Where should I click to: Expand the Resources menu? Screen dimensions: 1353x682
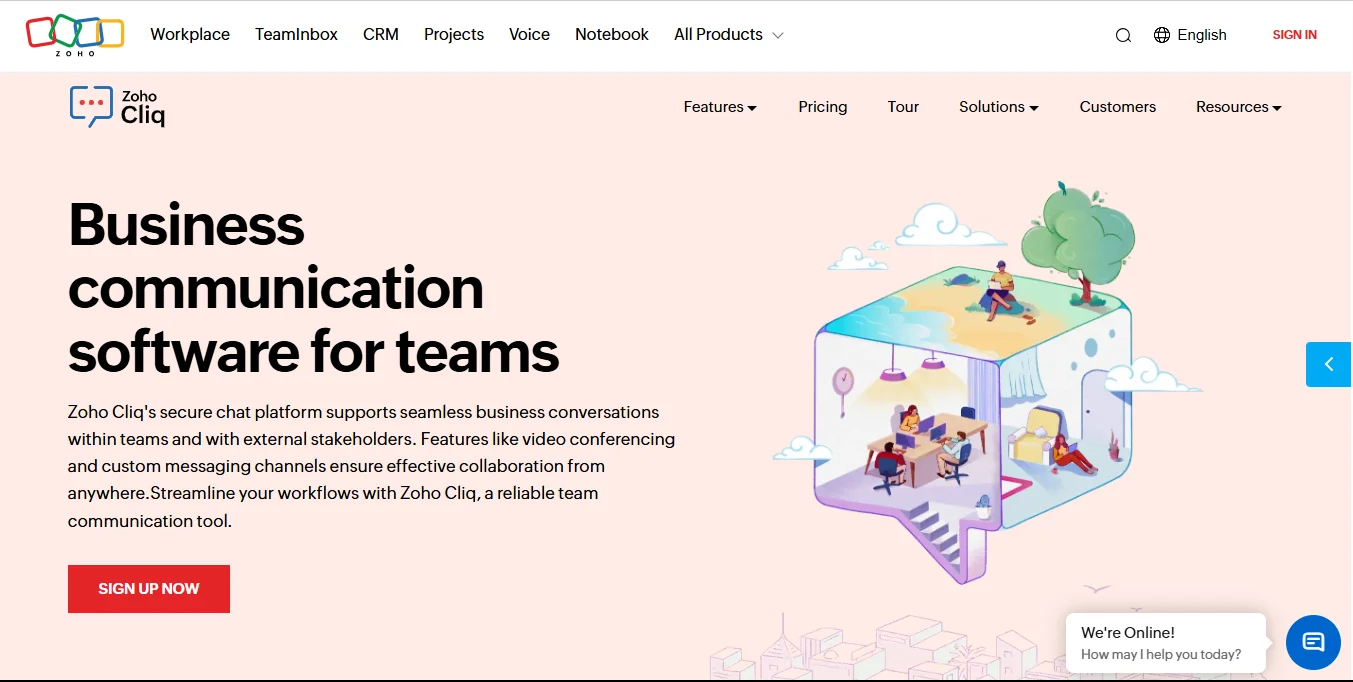pos(1238,107)
